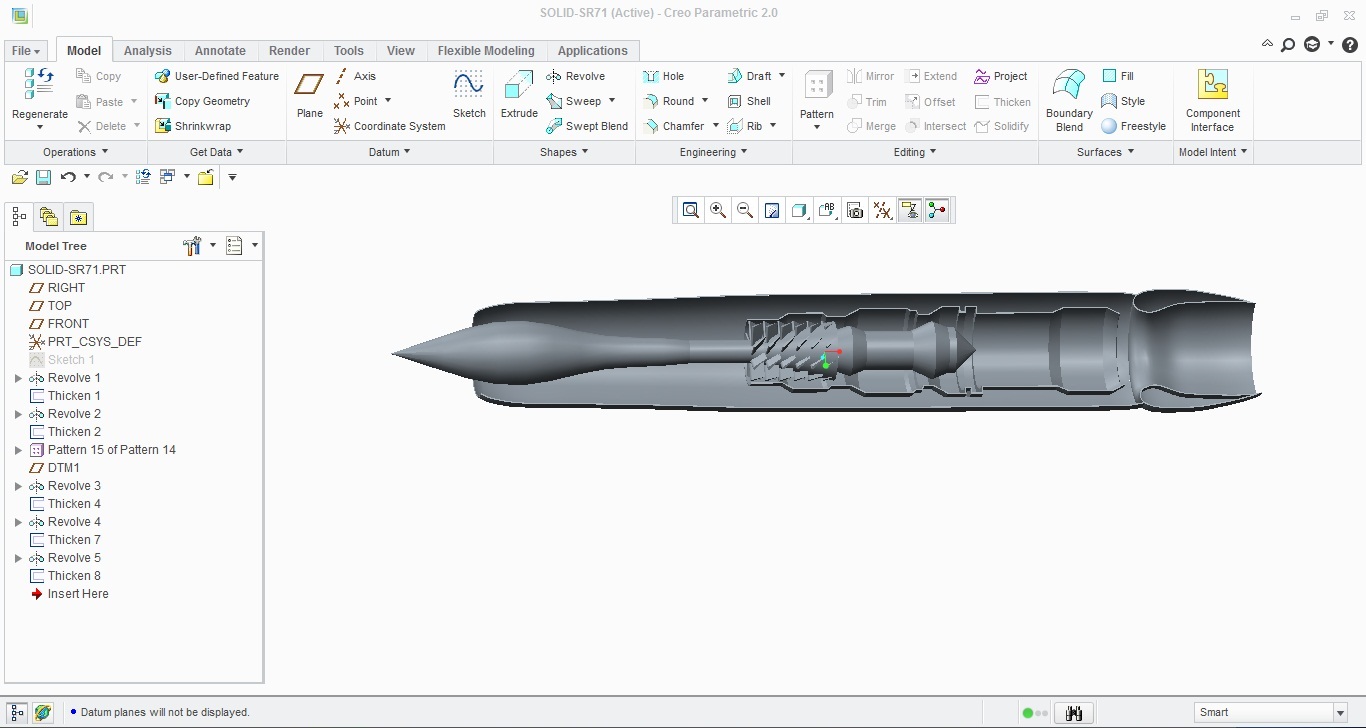Select the Swept Blend tool
The image size is (1366, 728).
pyautogui.click(x=587, y=126)
